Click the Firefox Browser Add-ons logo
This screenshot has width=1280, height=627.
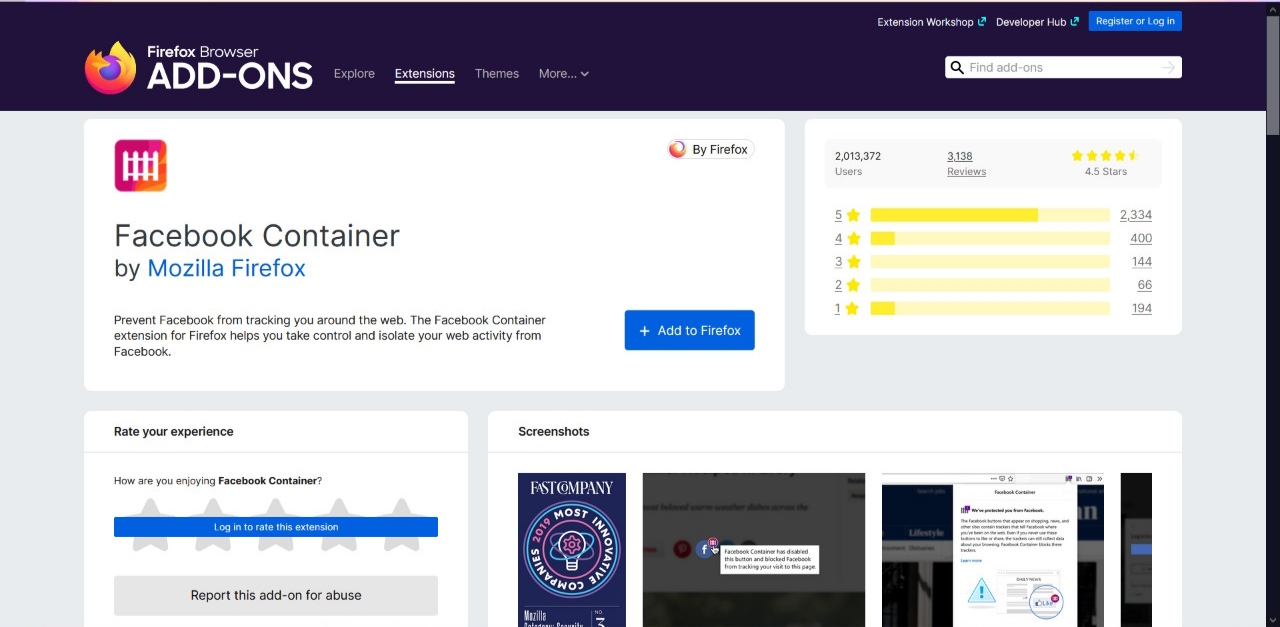coord(199,67)
